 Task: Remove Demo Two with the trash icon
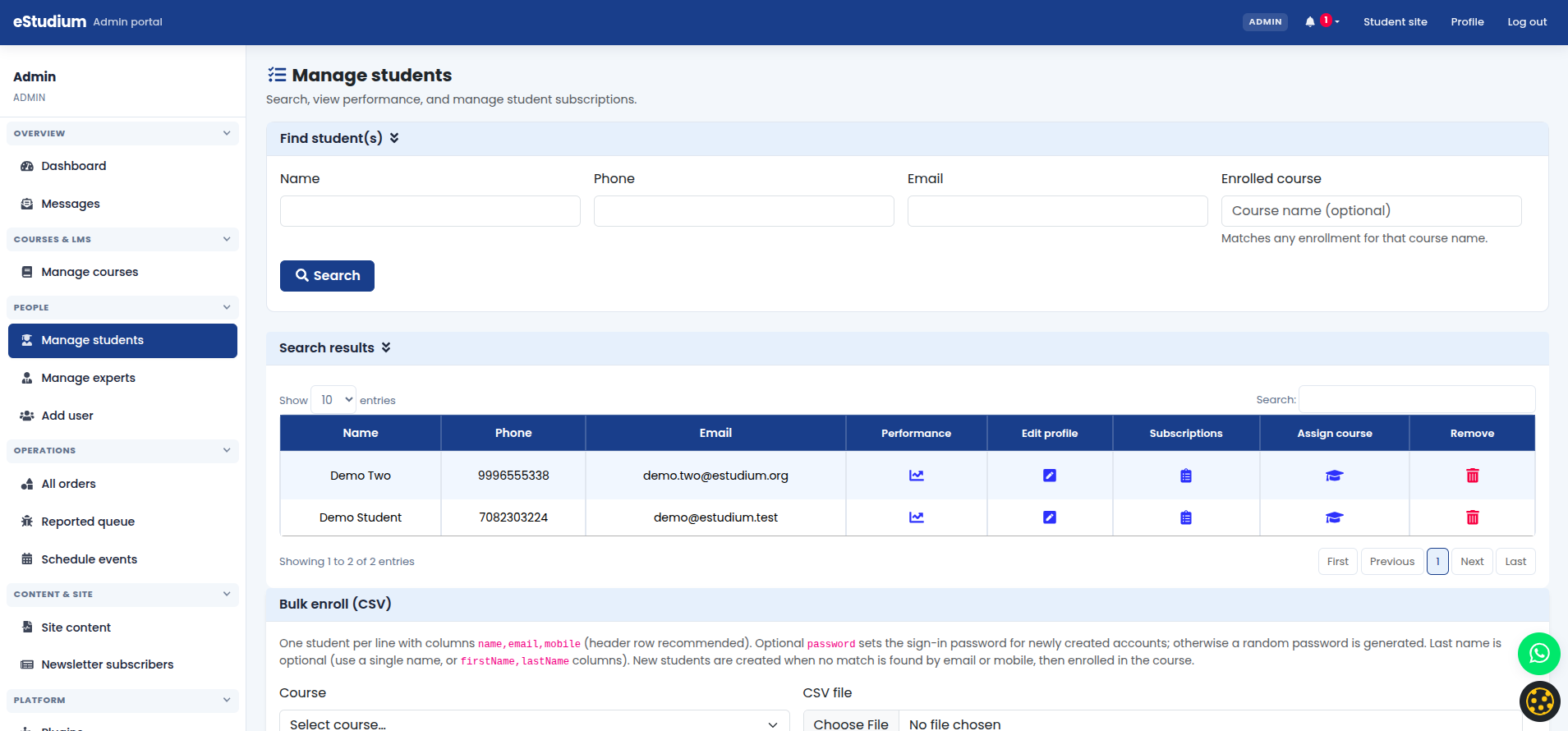click(x=1472, y=476)
